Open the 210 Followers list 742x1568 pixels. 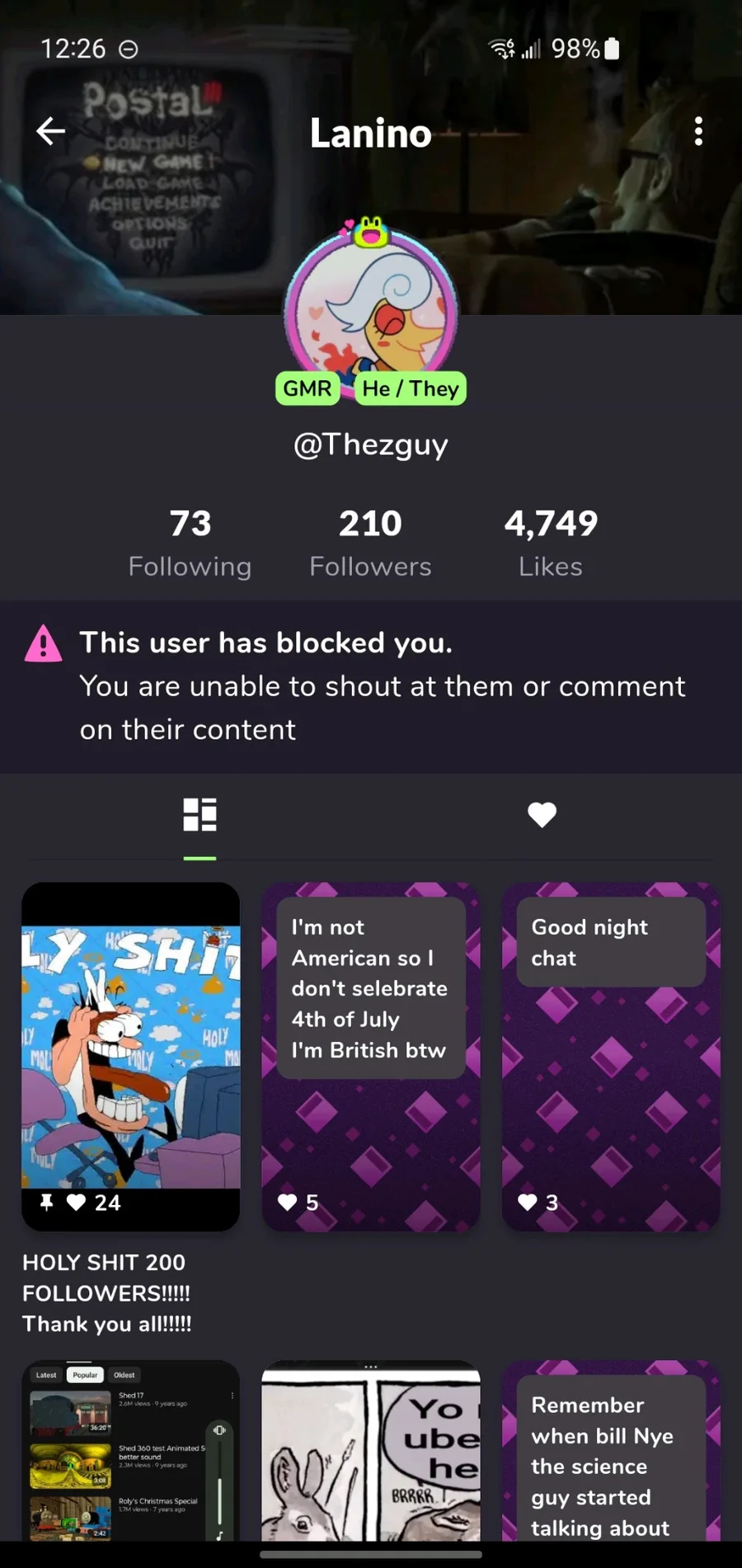pos(370,543)
